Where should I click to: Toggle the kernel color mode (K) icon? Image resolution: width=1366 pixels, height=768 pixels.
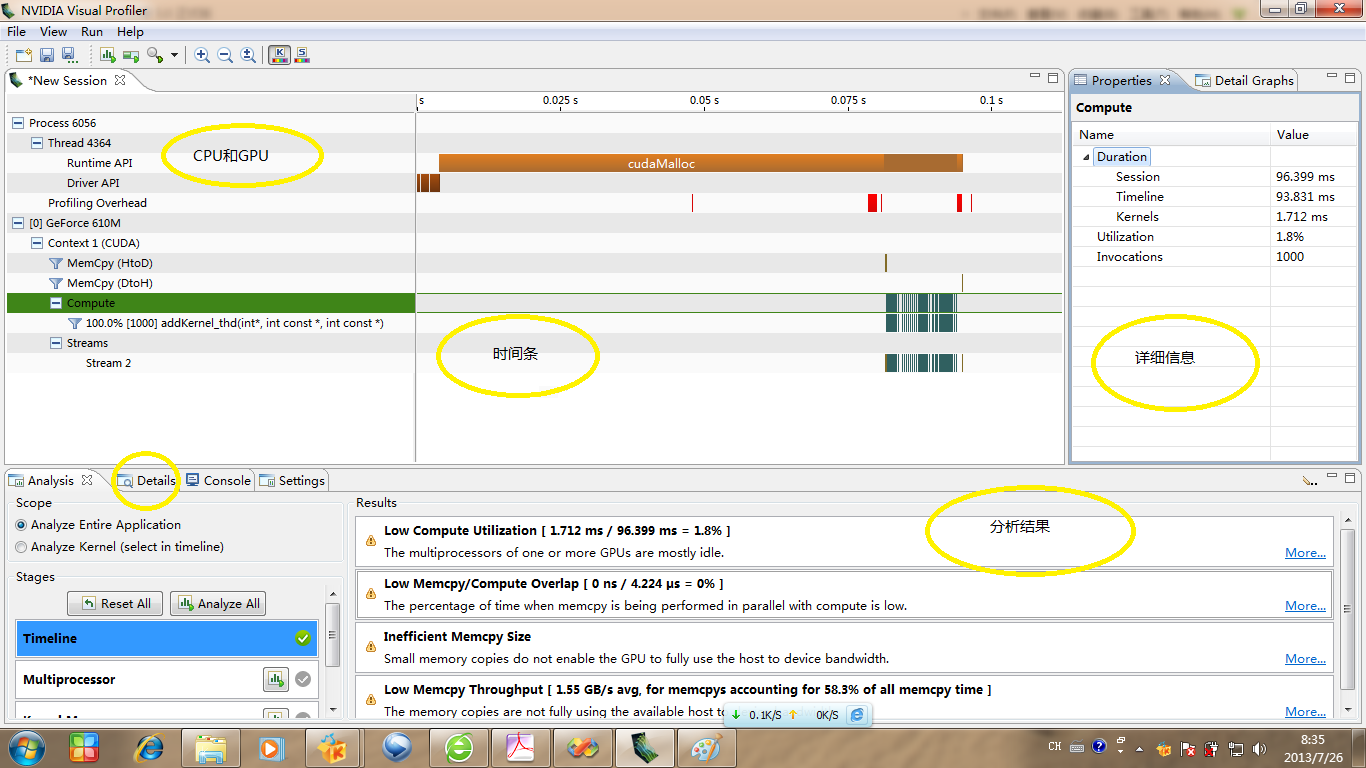point(279,55)
